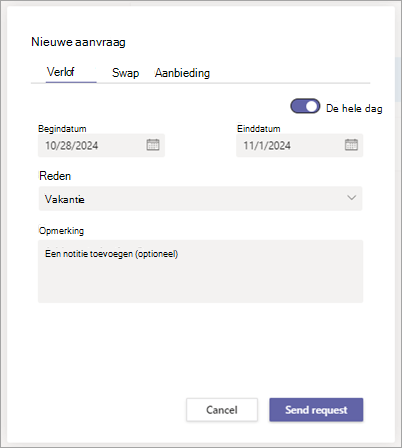Click the Cancel button
Screen dimensions: 402x448
[222, 410]
